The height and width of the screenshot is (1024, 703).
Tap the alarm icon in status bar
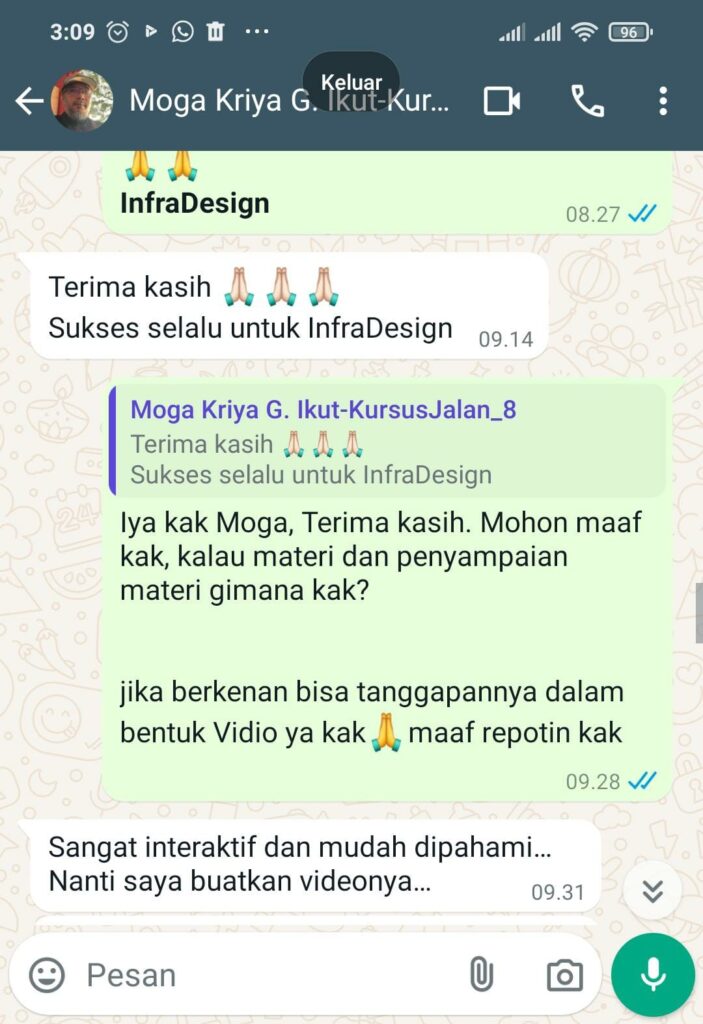coord(118,31)
